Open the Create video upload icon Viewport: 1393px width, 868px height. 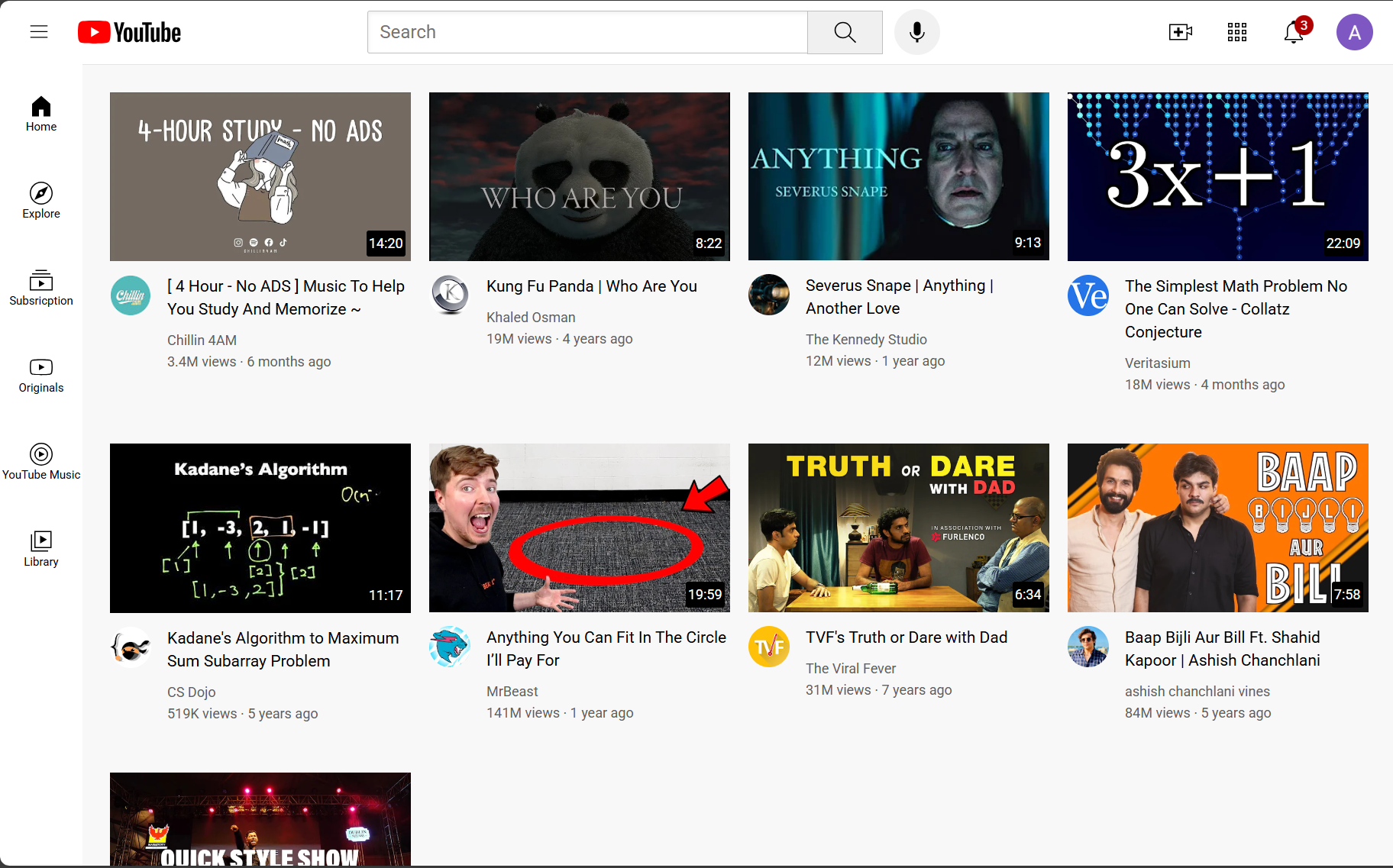pyautogui.click(x=1179, y=31)
